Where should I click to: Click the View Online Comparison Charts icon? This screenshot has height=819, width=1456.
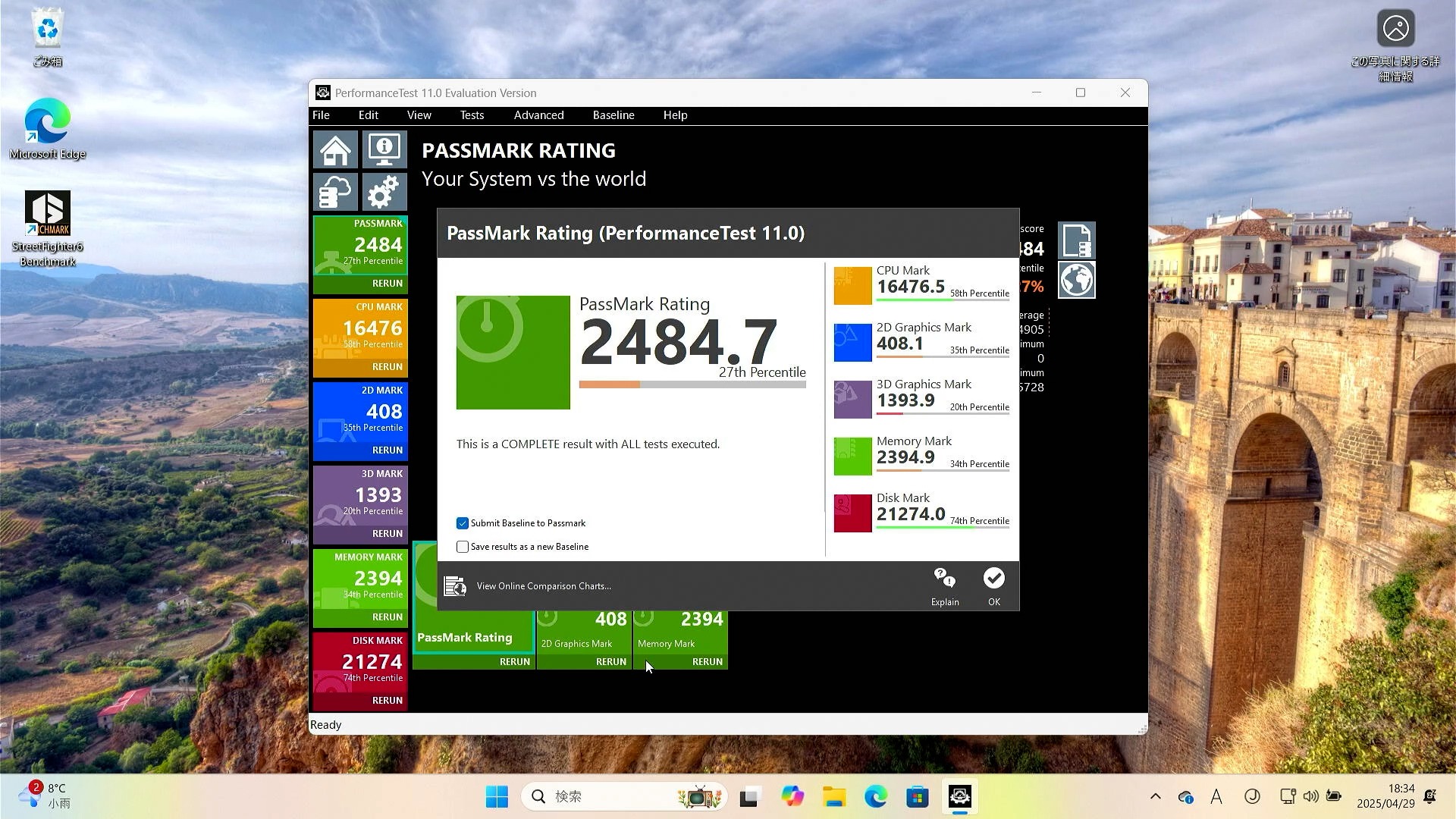[x=455, y=586]
